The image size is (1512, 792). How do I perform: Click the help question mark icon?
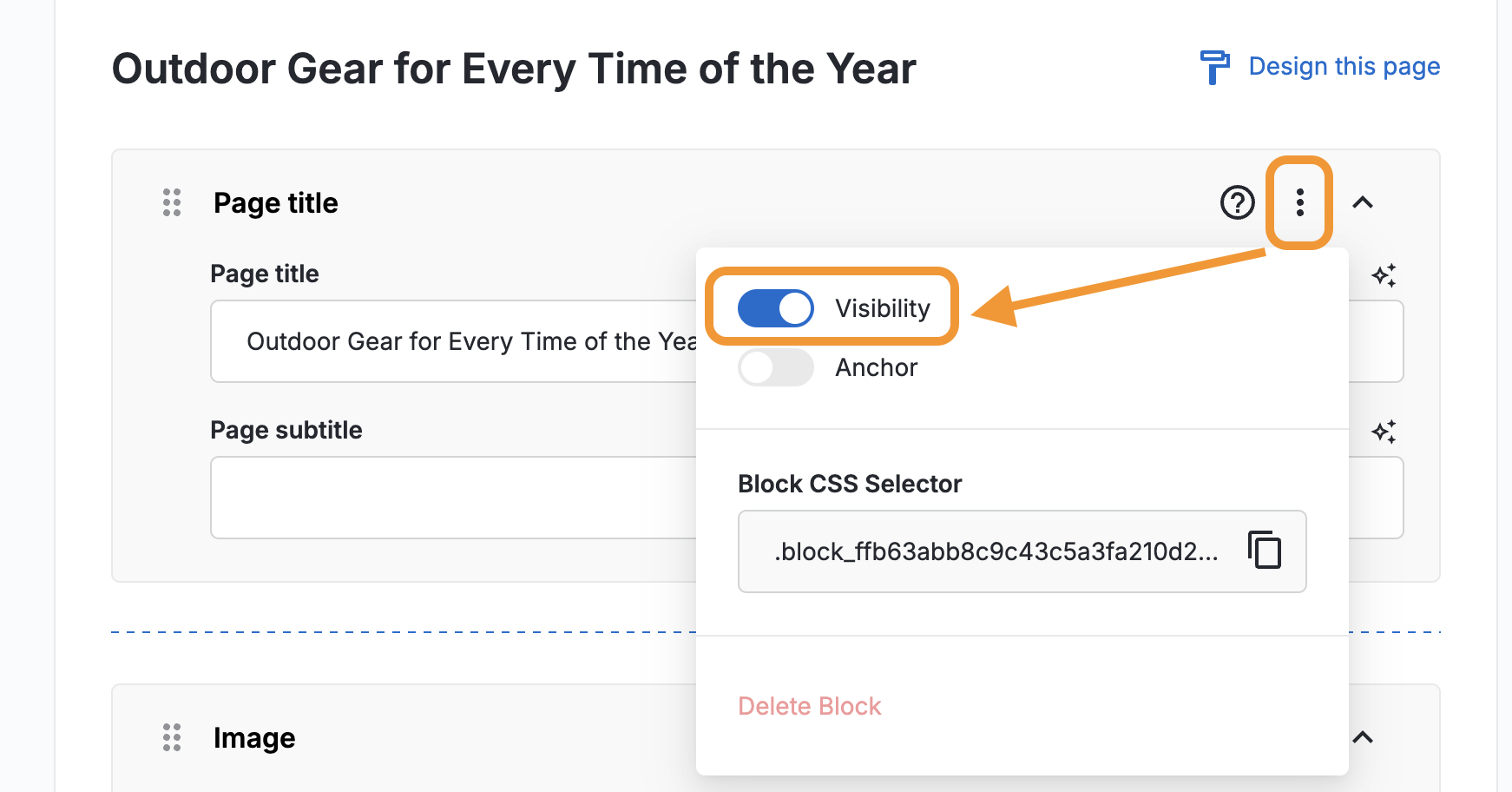1237,203
